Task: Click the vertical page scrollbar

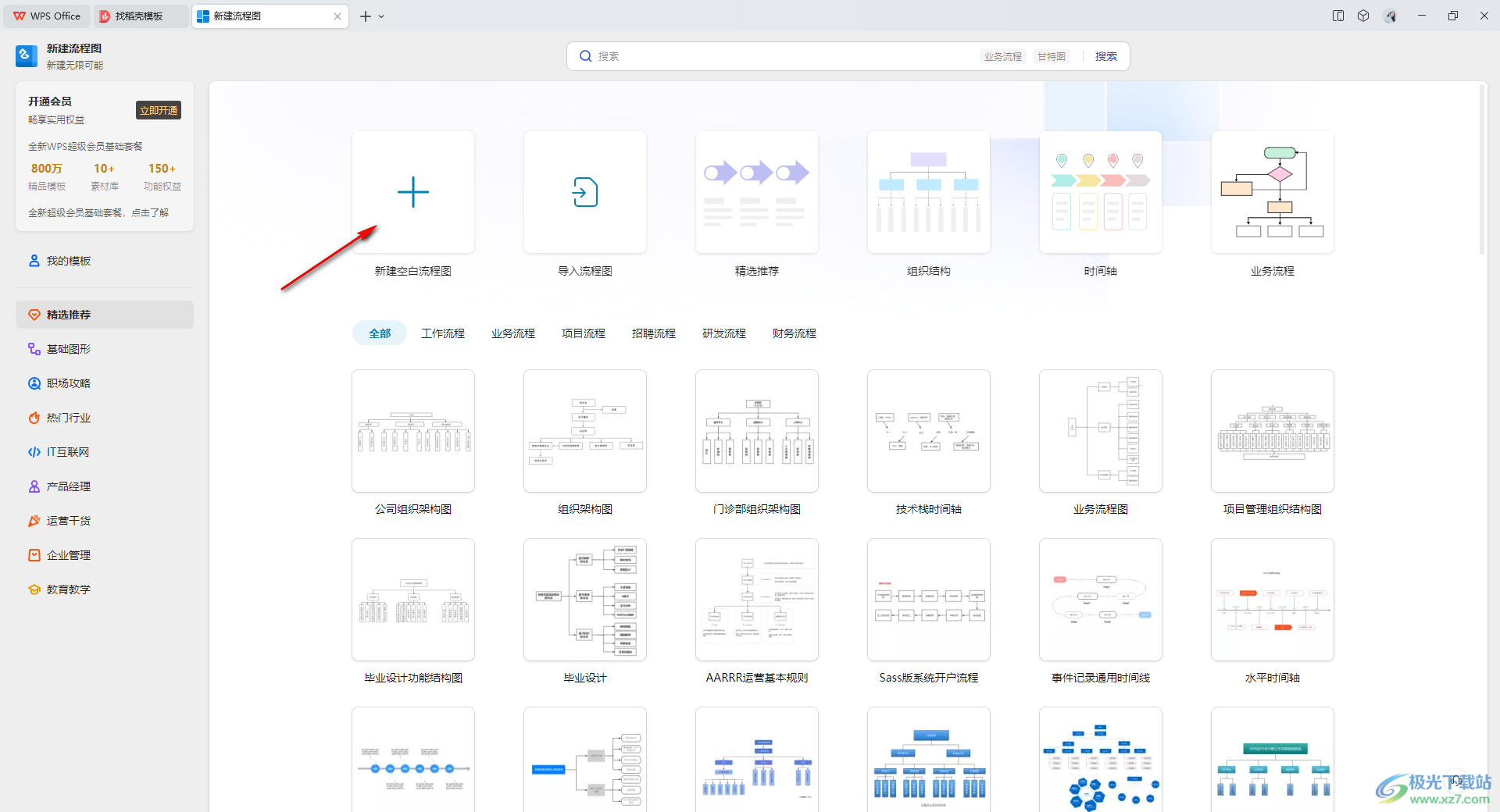Action: pyautogui.click(x=1481, y=168)
